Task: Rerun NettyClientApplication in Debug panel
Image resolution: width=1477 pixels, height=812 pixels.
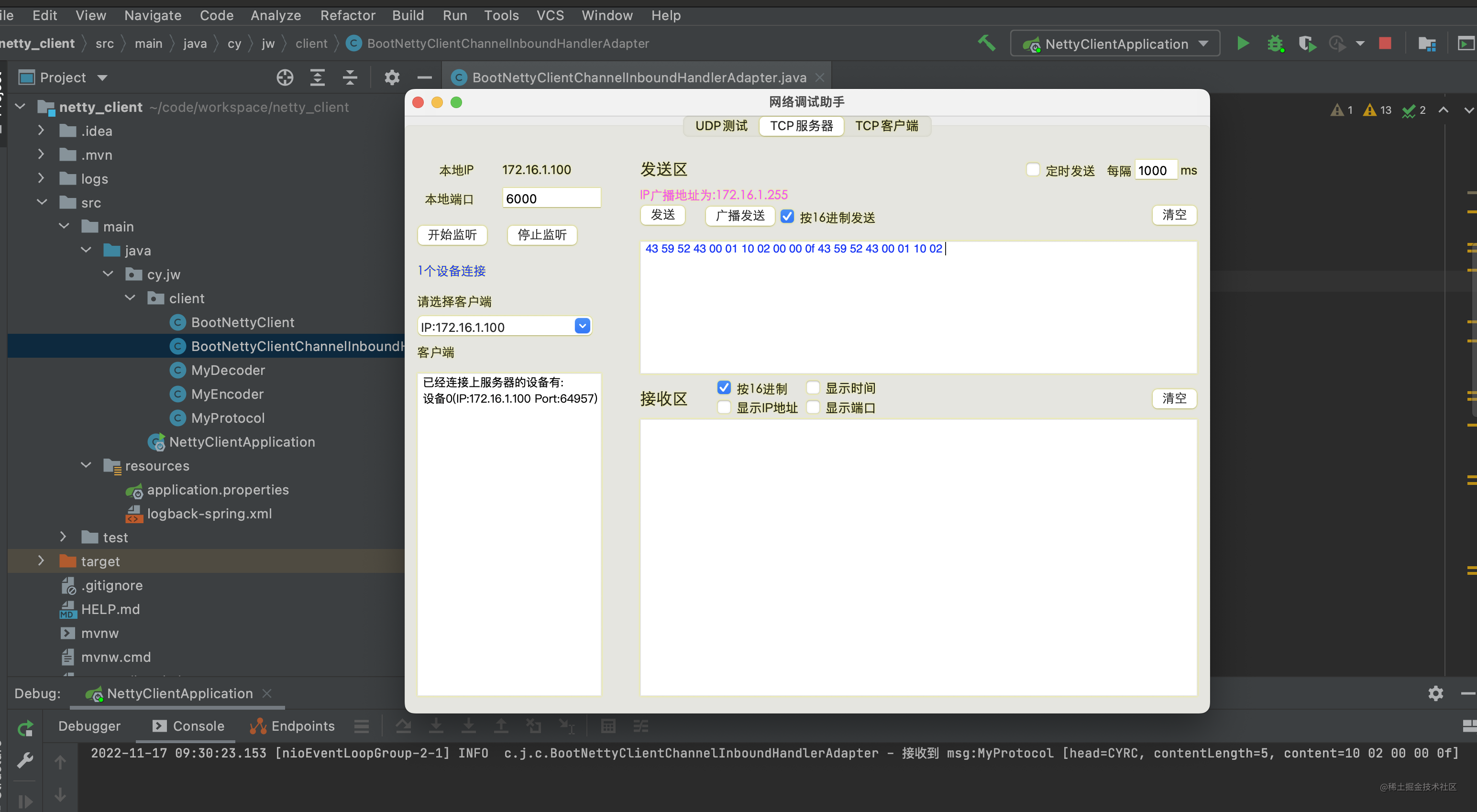Action: coord(25,728)
